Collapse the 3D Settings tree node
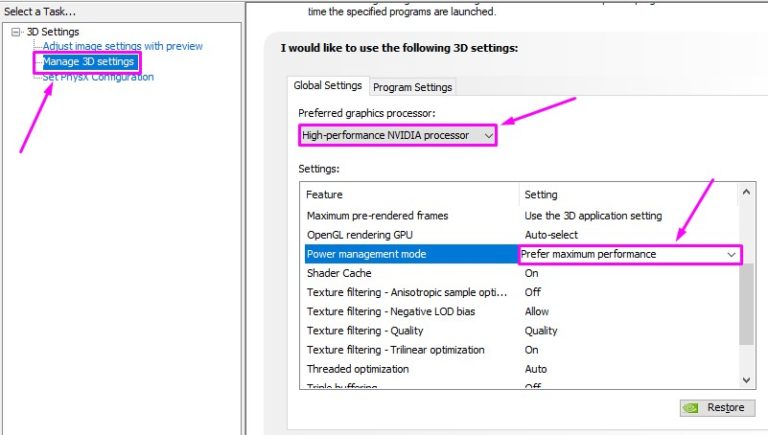This screenshot has width=768, height=435. pyautogui.click(x=16, y=32)
